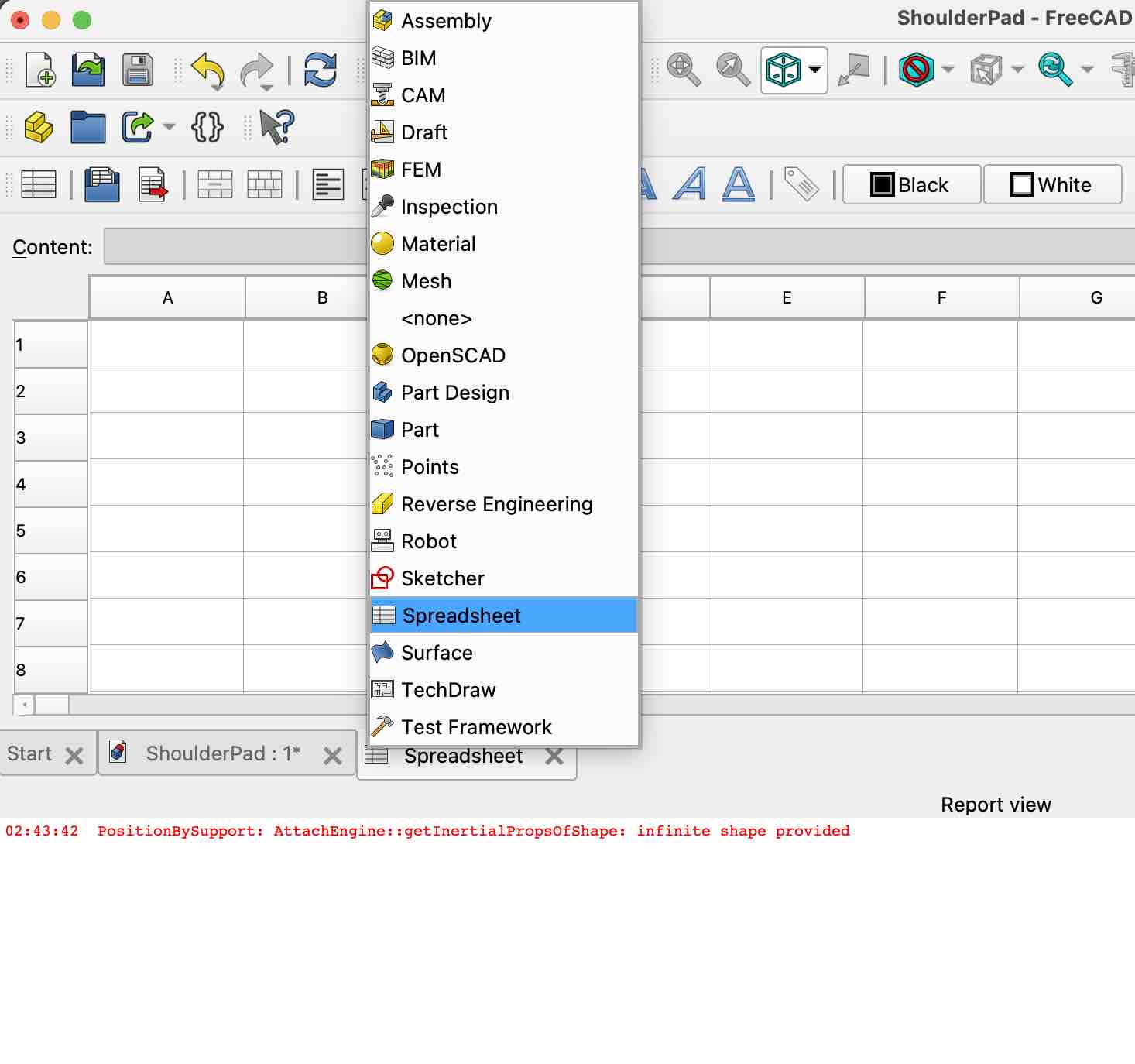This screenshot has width=1135, height=1064.
Task: Set an alias with the tag icon
Action: (801, 184)
